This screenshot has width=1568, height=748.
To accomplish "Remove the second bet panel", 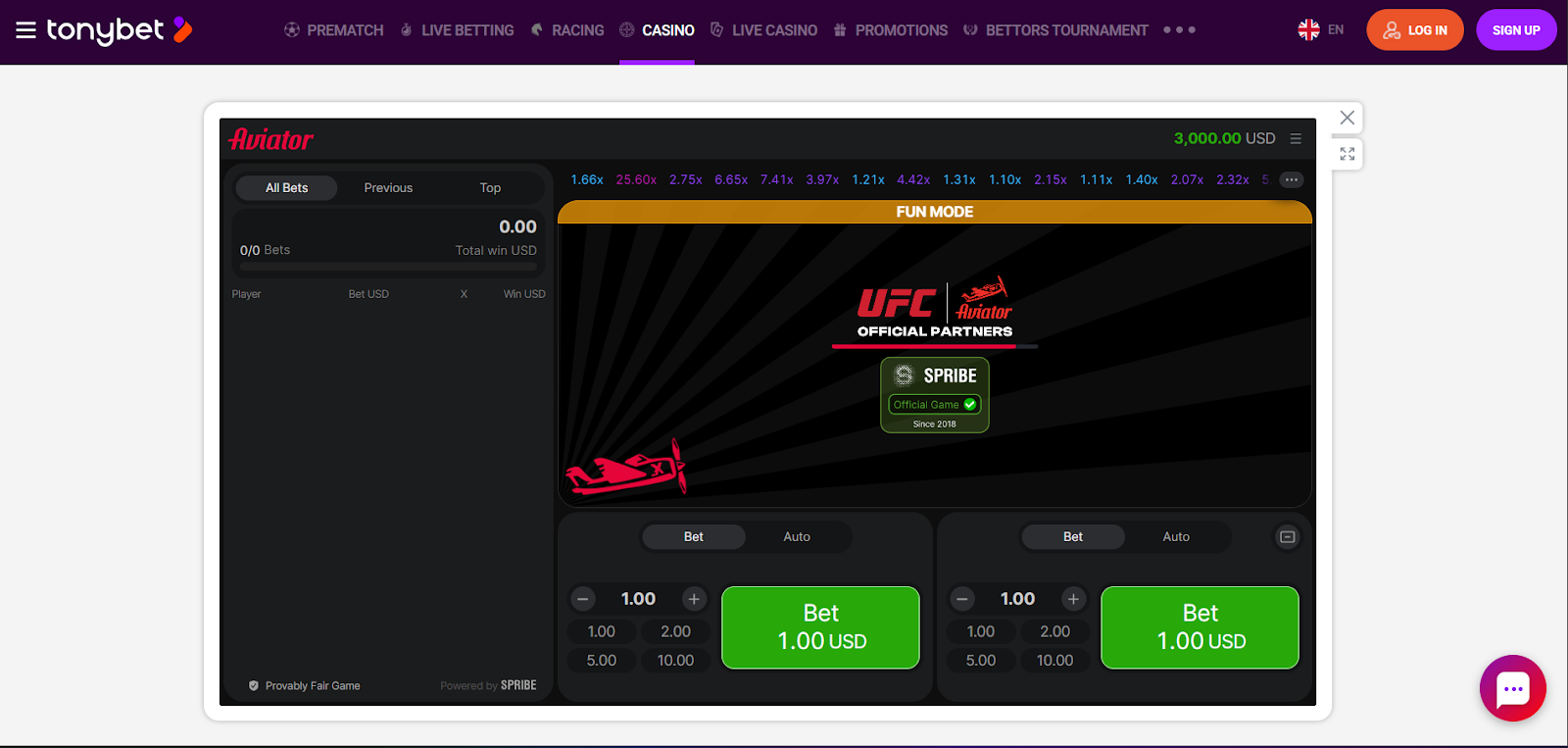I will point(1288,537).
